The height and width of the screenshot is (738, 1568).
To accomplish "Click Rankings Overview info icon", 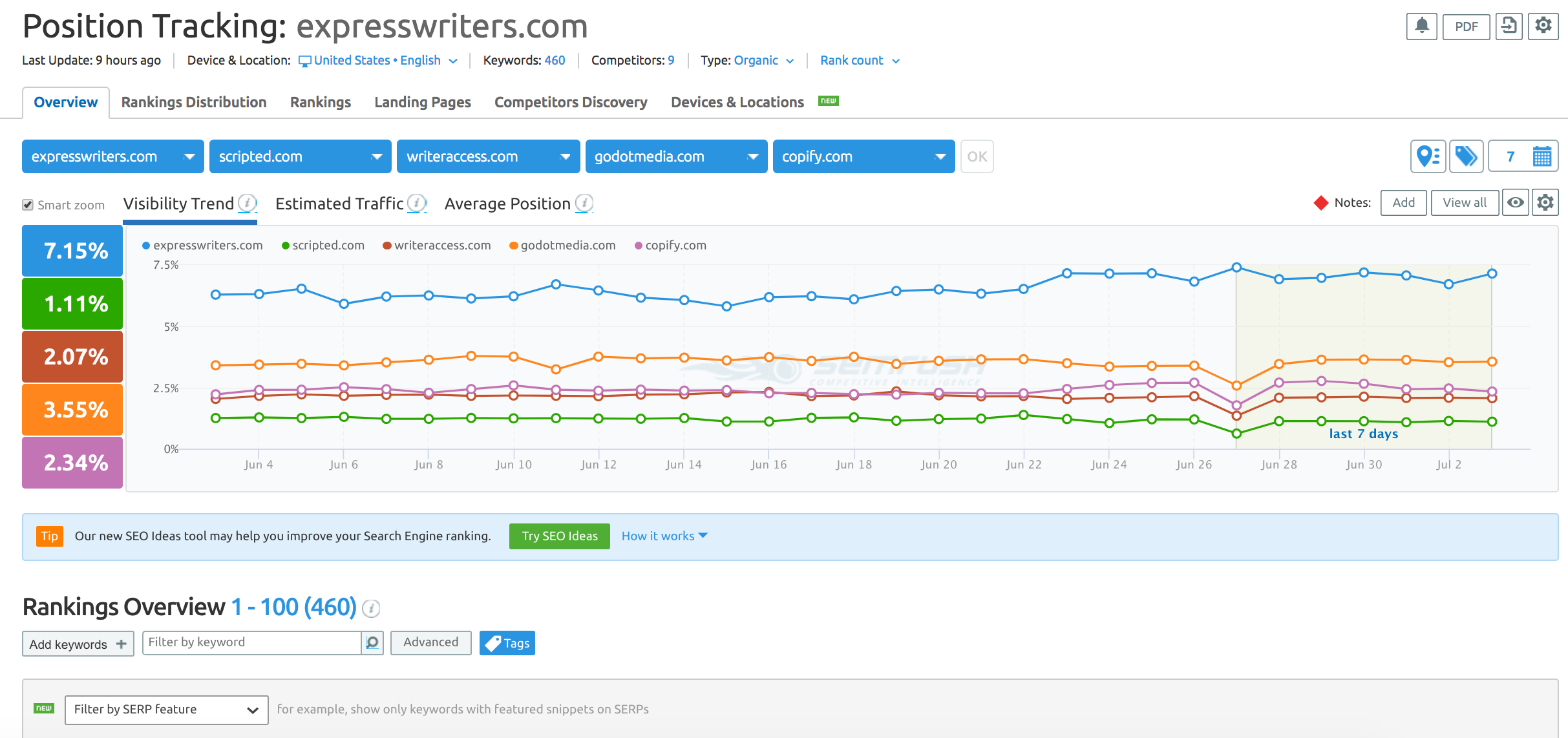I will coord(371,608).
